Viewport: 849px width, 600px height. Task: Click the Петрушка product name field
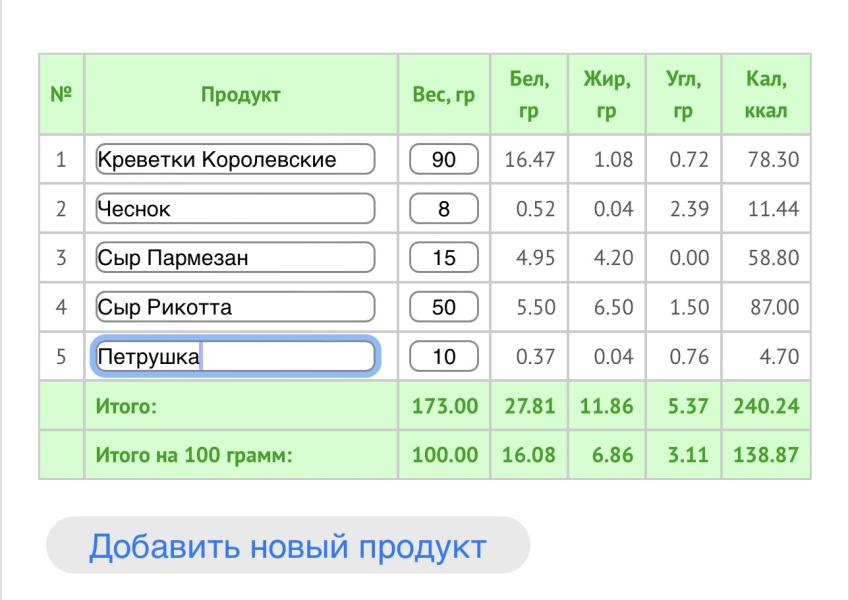click(x=236, y=358)
